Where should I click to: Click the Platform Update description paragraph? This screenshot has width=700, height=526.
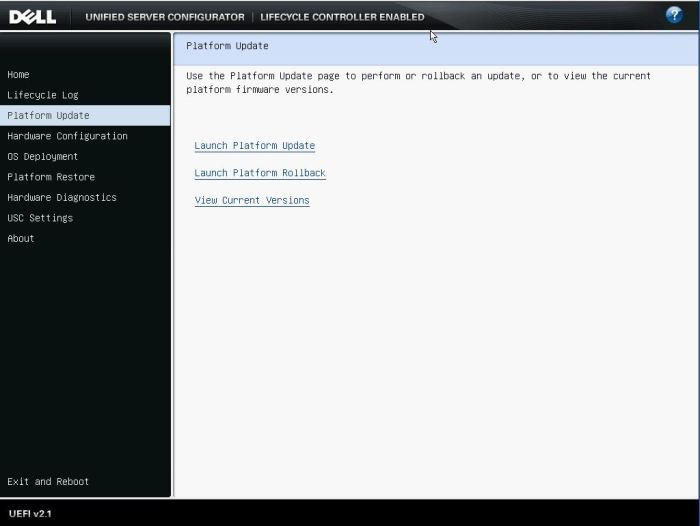click(x=418, y=83)
